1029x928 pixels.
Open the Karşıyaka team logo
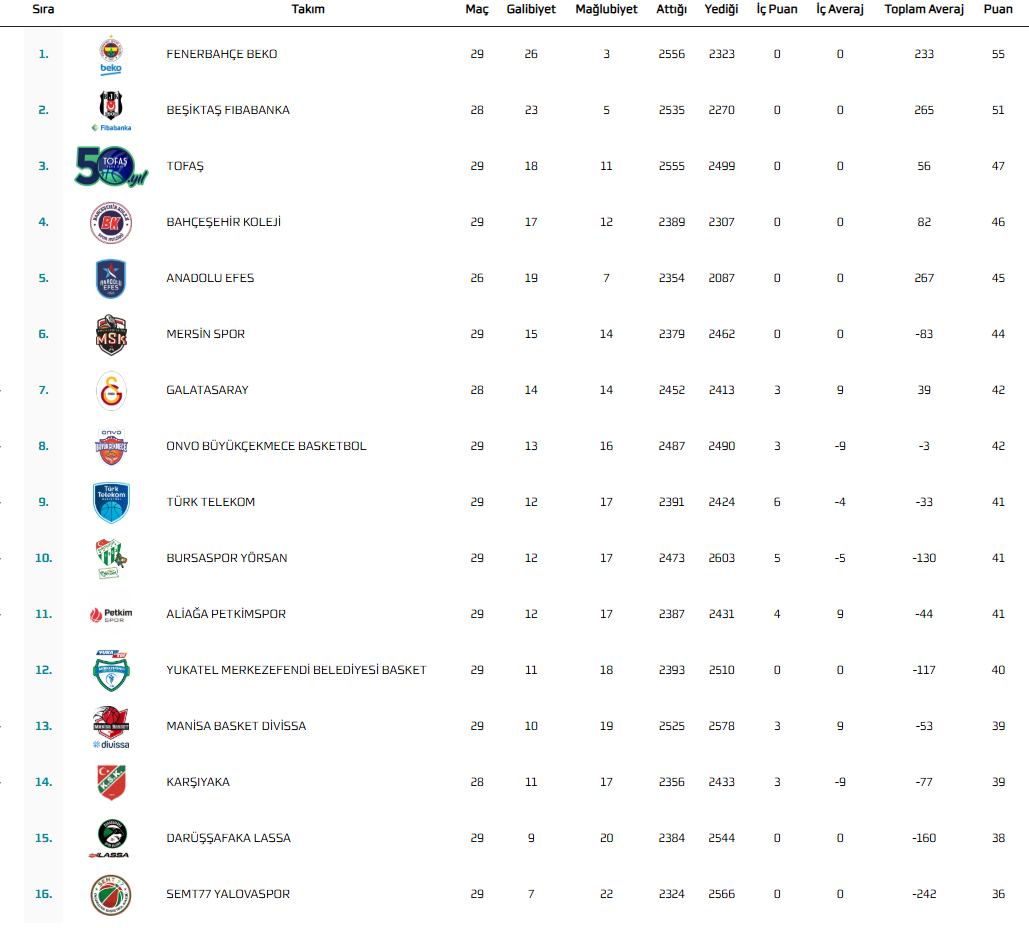click(111, 782)
